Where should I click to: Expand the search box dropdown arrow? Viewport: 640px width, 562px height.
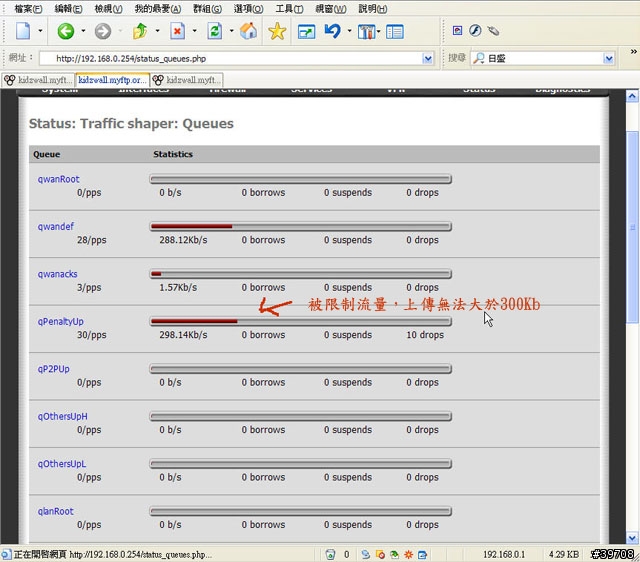609,59
